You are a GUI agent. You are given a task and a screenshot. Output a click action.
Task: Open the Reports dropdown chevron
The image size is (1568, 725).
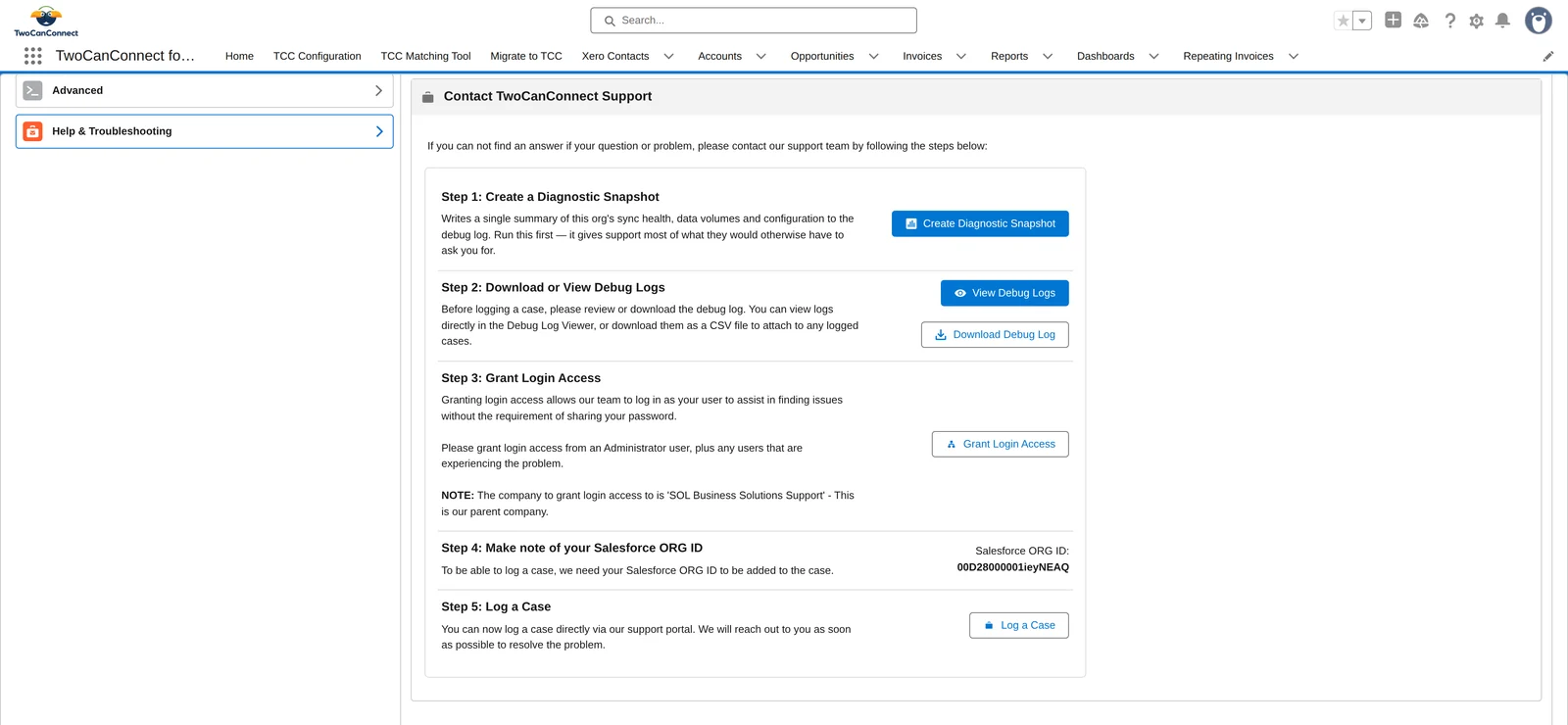click(1048, 56)
